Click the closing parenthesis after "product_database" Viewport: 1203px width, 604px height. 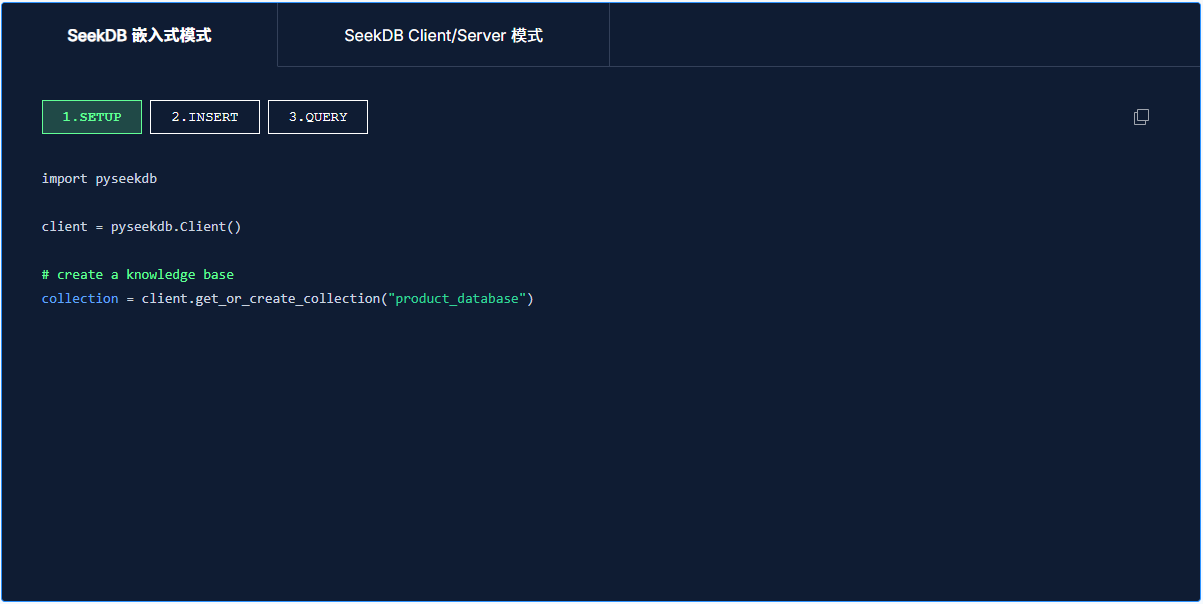point(531,299)
